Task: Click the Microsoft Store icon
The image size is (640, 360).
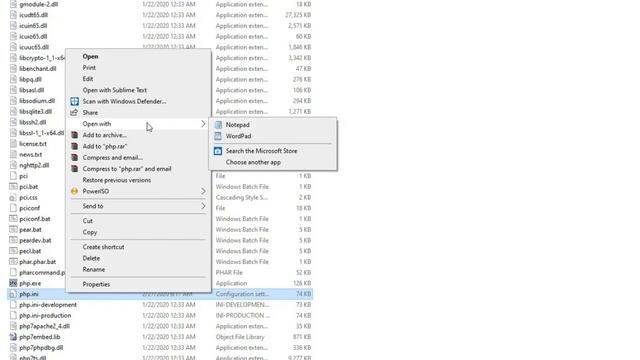Action: (218, 151)
